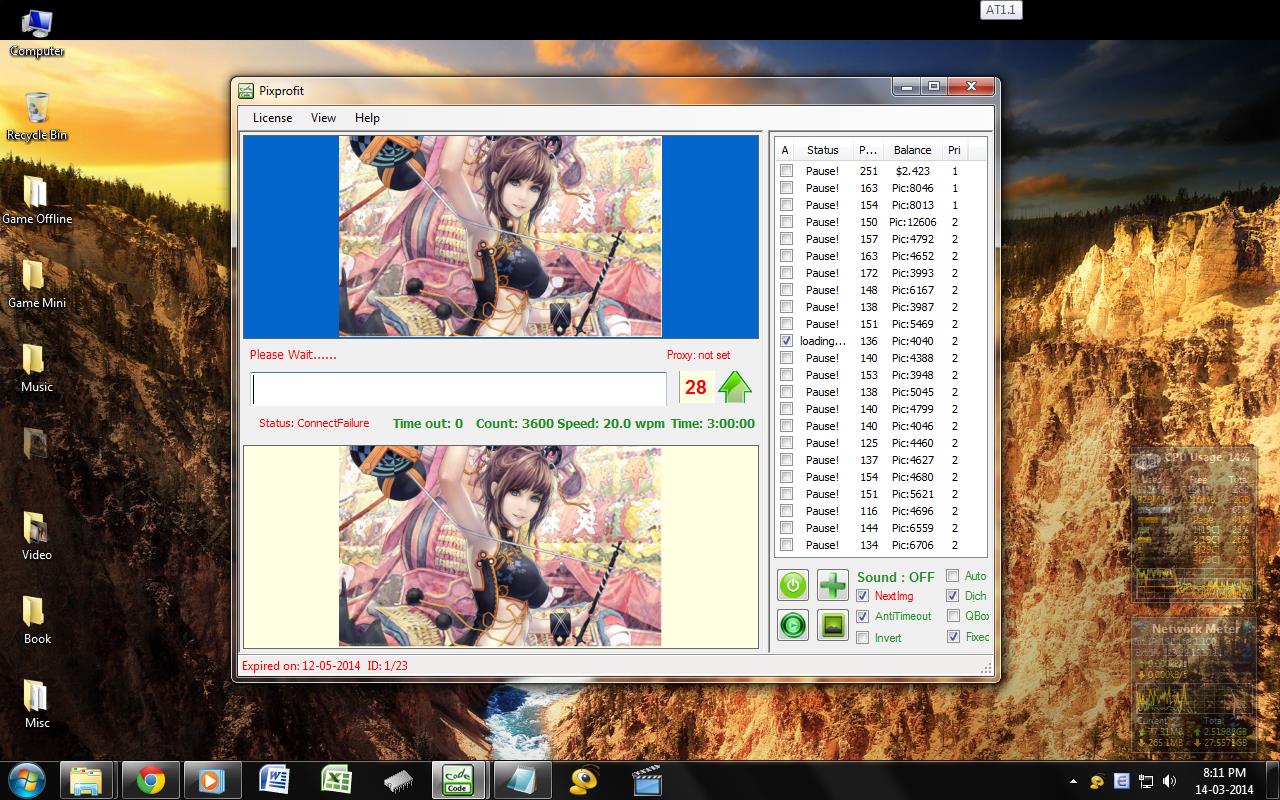Open the taskbar clock showing 8:11 PM
Viewport: 1280px width, 800px height.
1224,781
